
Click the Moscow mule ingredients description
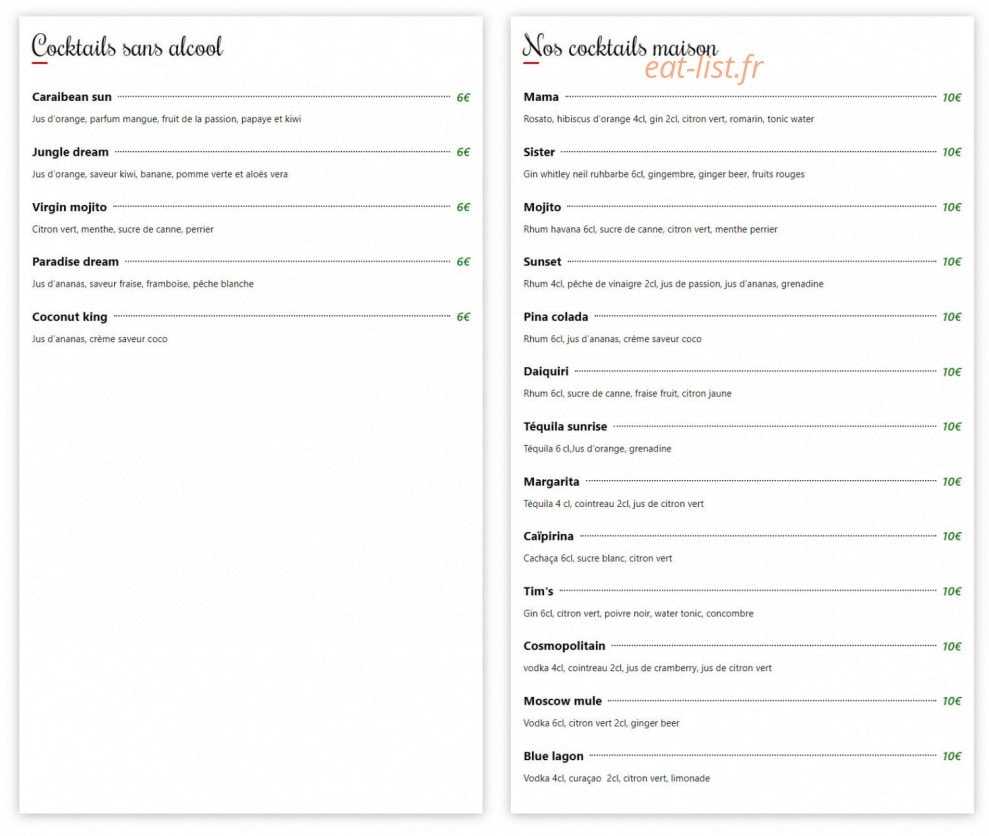(x=601, y=723)
